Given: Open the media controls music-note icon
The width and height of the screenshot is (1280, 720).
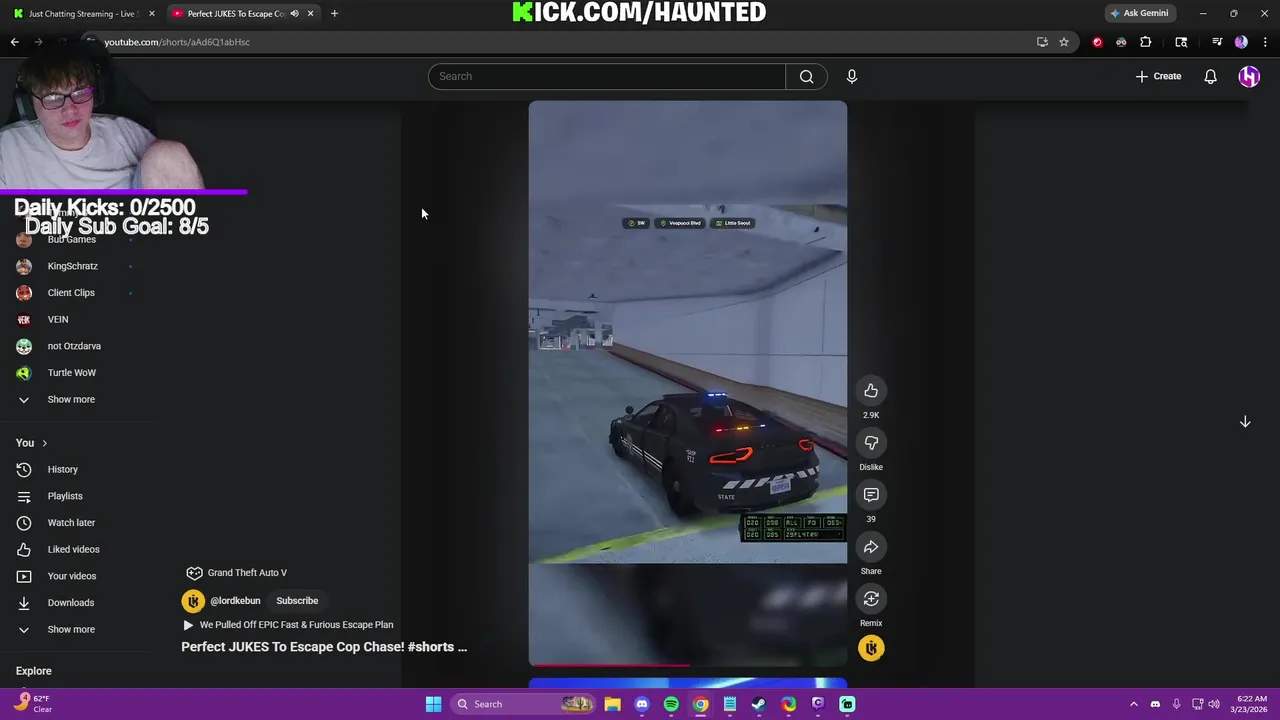Looking at the screenshot, I should 1217,42.
